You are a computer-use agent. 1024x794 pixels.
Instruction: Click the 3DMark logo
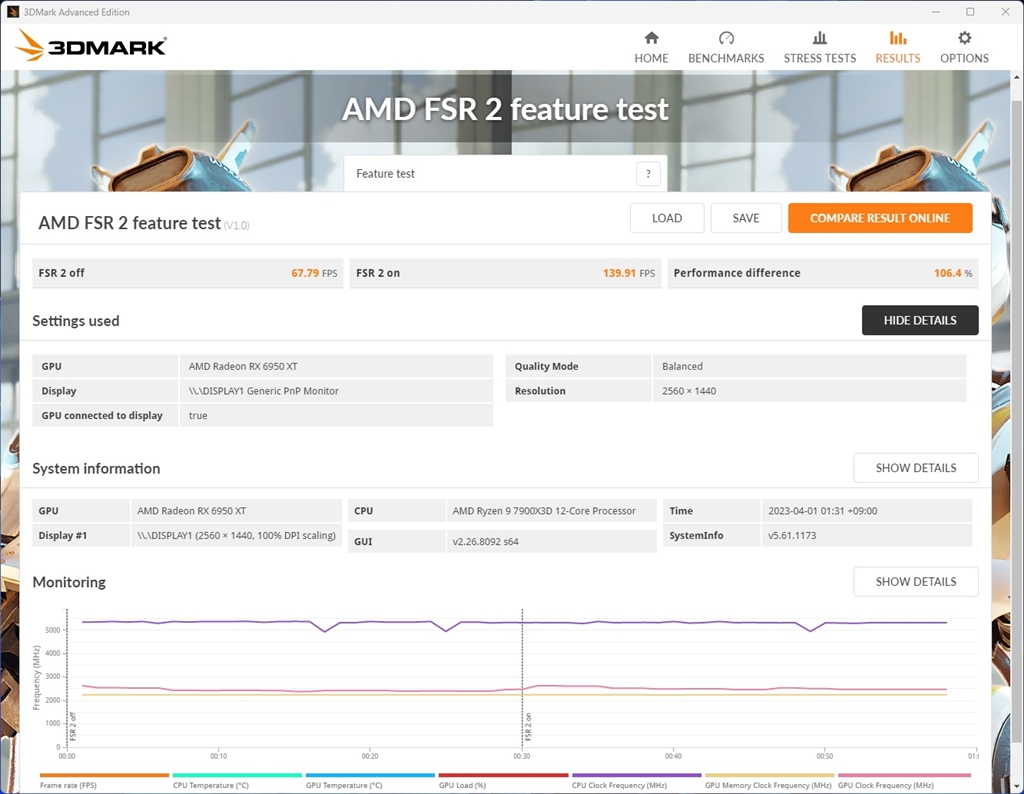point(91,46)
